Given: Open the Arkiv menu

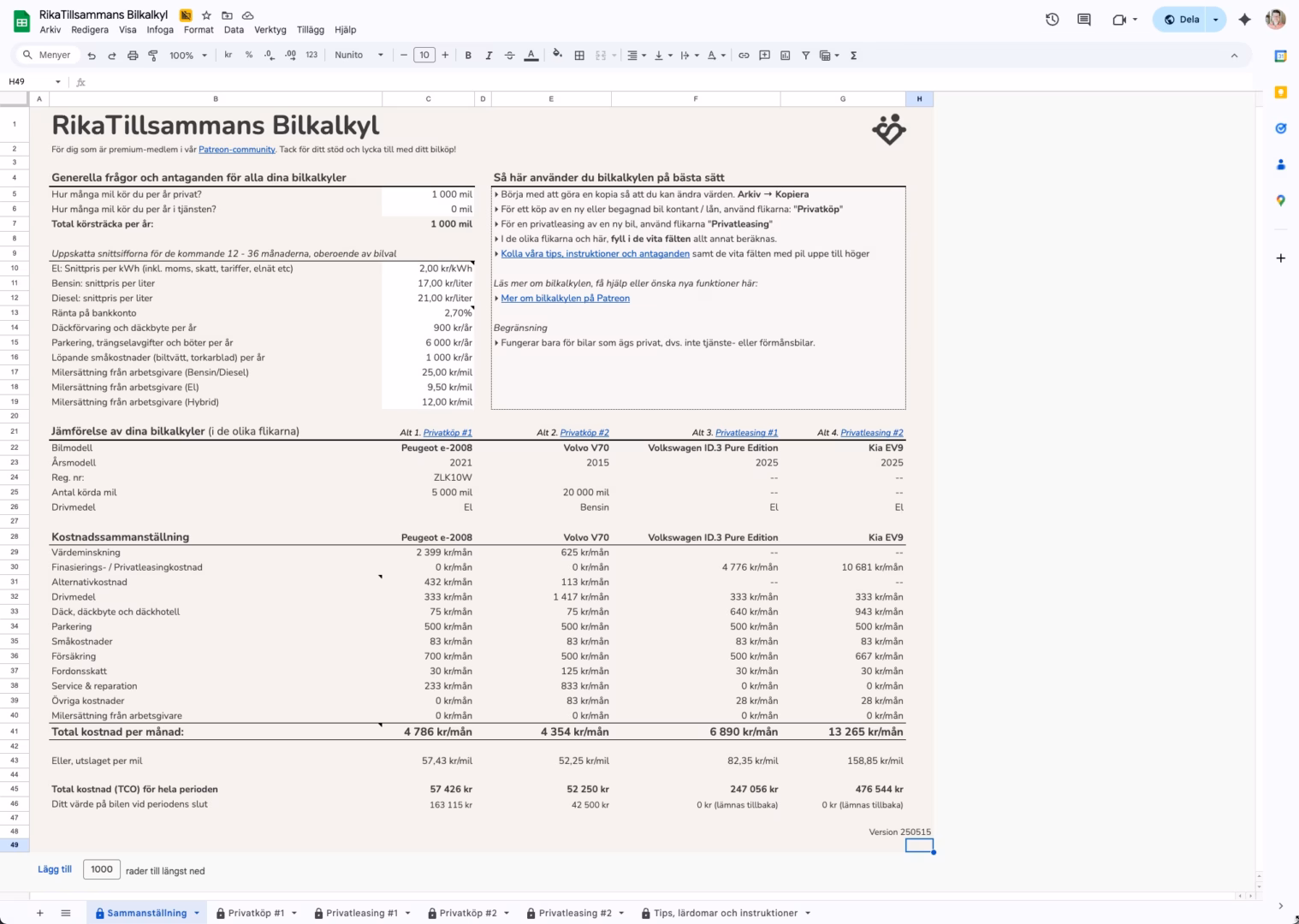Looking at the screenshot, I should (50, 30).
